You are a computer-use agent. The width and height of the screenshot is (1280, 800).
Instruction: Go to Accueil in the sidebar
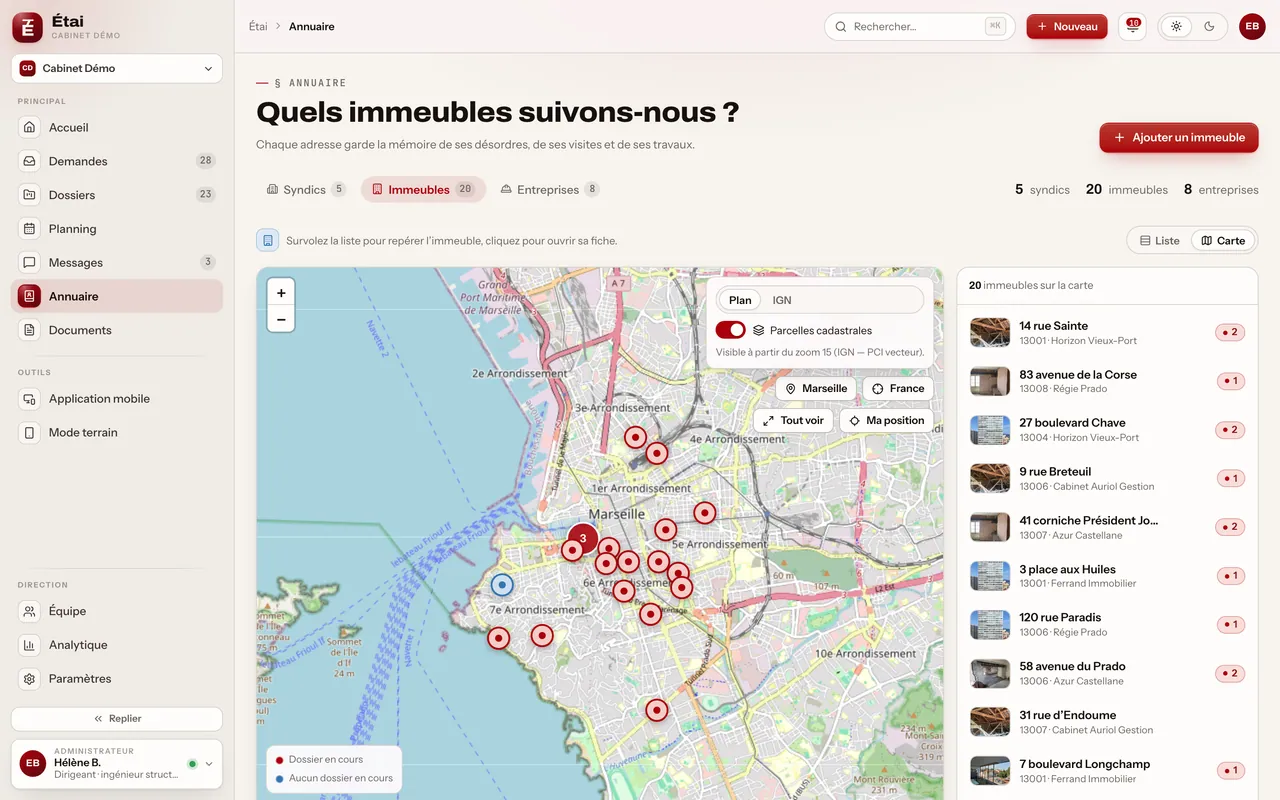pos(117,127)
